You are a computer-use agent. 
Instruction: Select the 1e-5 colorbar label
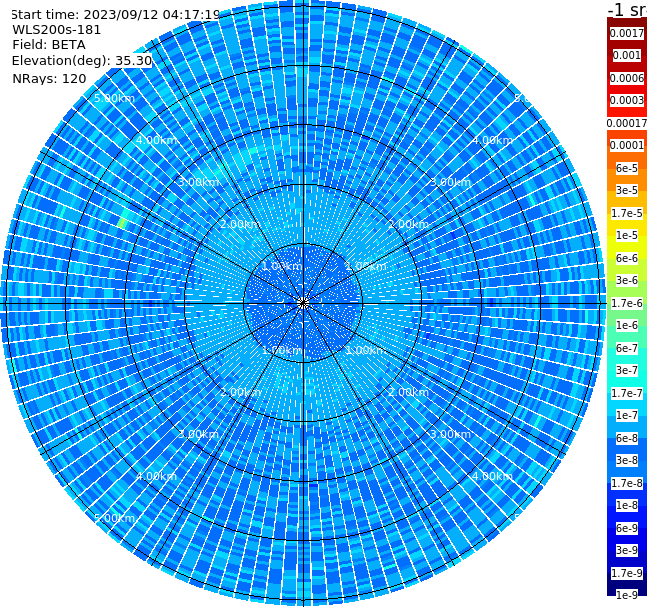627,235
